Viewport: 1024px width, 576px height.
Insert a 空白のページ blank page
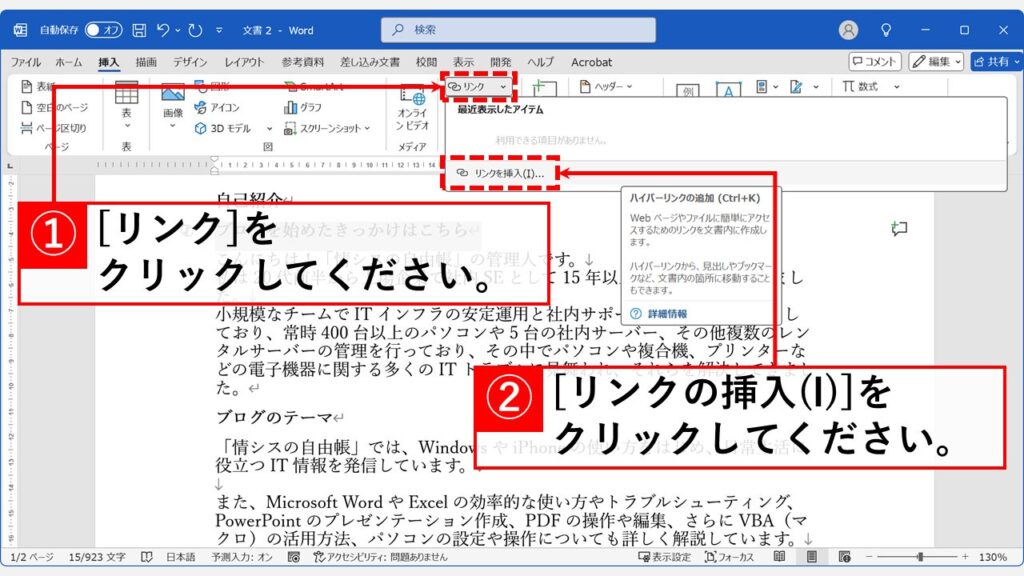point(55,107)
